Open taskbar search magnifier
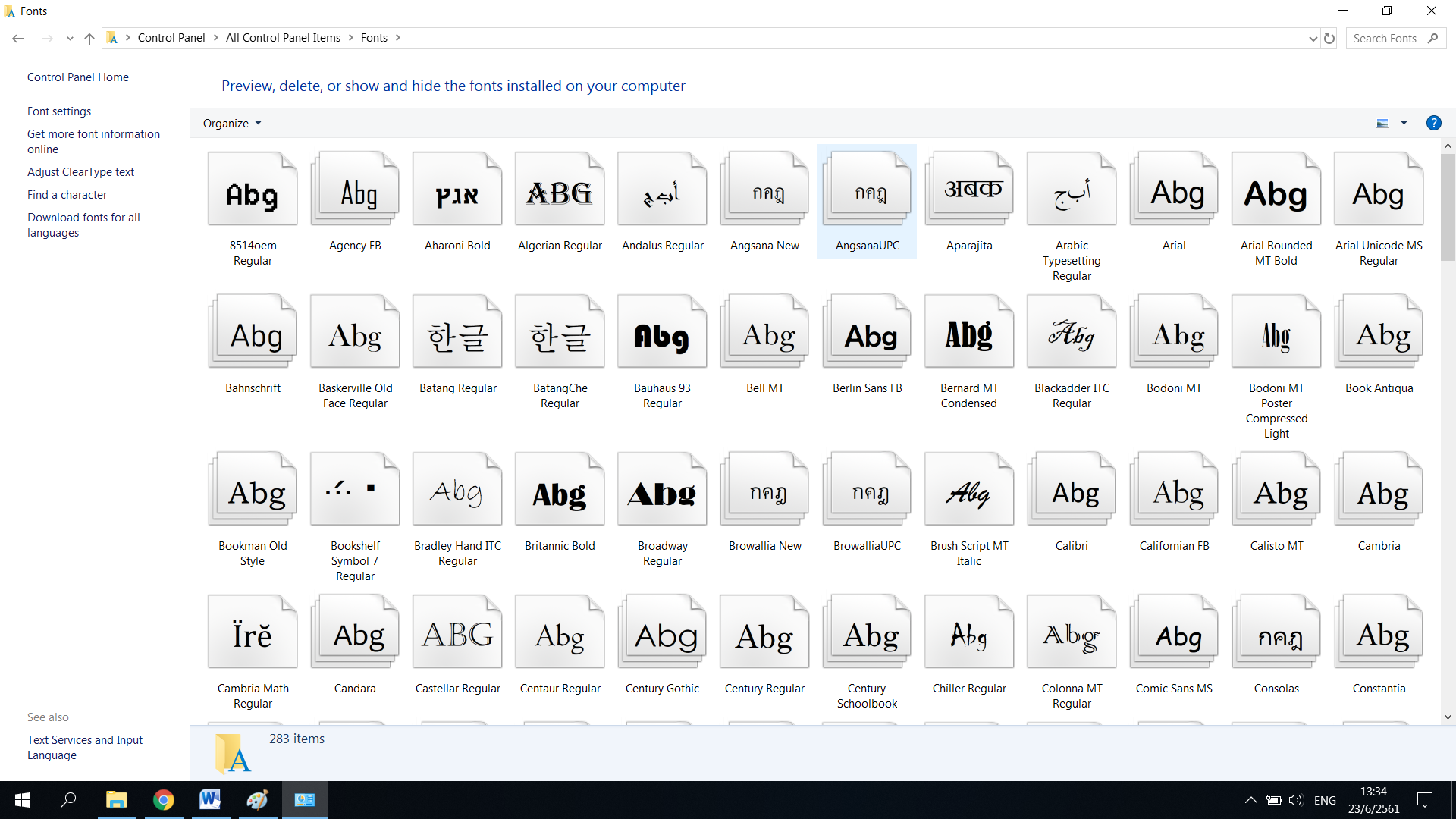 tap(68, 800)
